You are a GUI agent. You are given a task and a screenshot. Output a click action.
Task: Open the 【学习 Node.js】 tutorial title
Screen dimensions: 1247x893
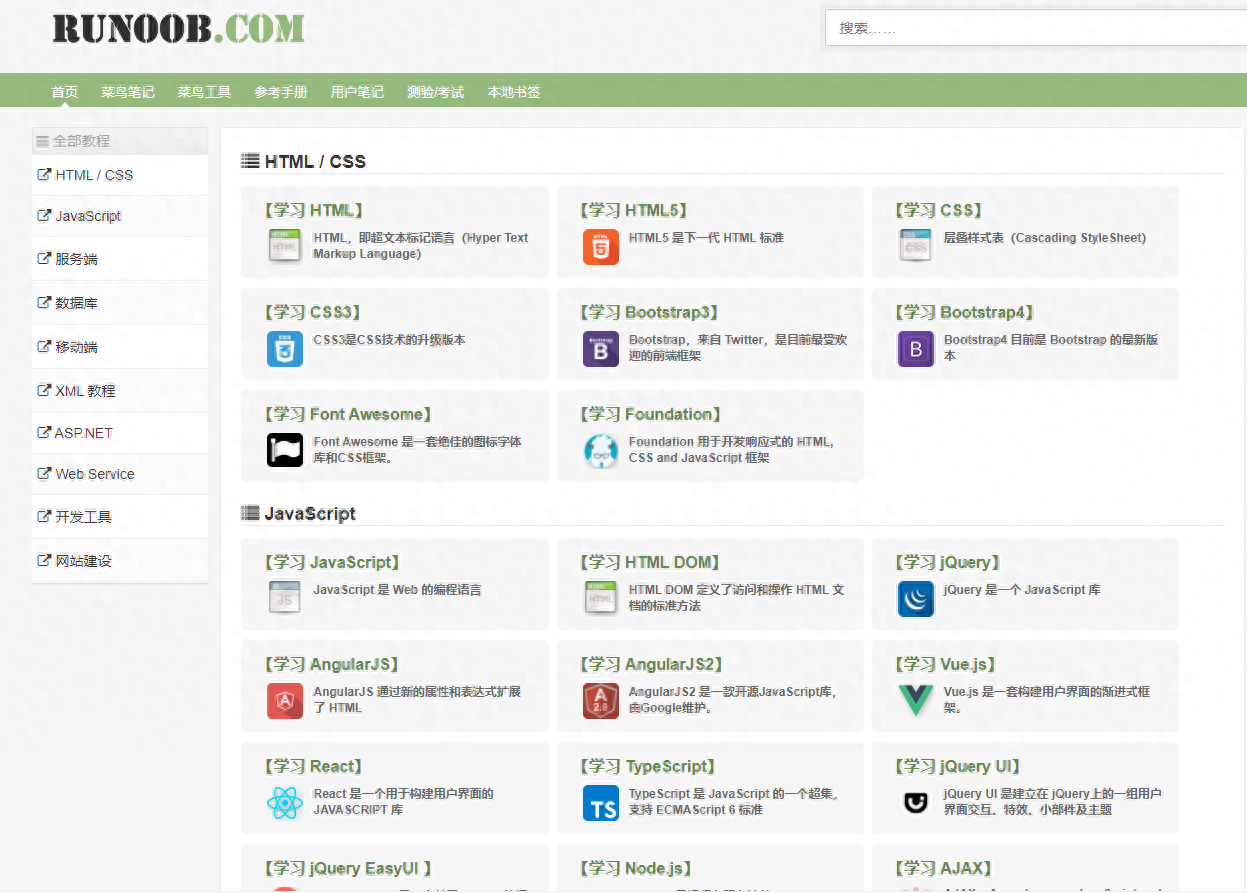[x=635, y=868]
